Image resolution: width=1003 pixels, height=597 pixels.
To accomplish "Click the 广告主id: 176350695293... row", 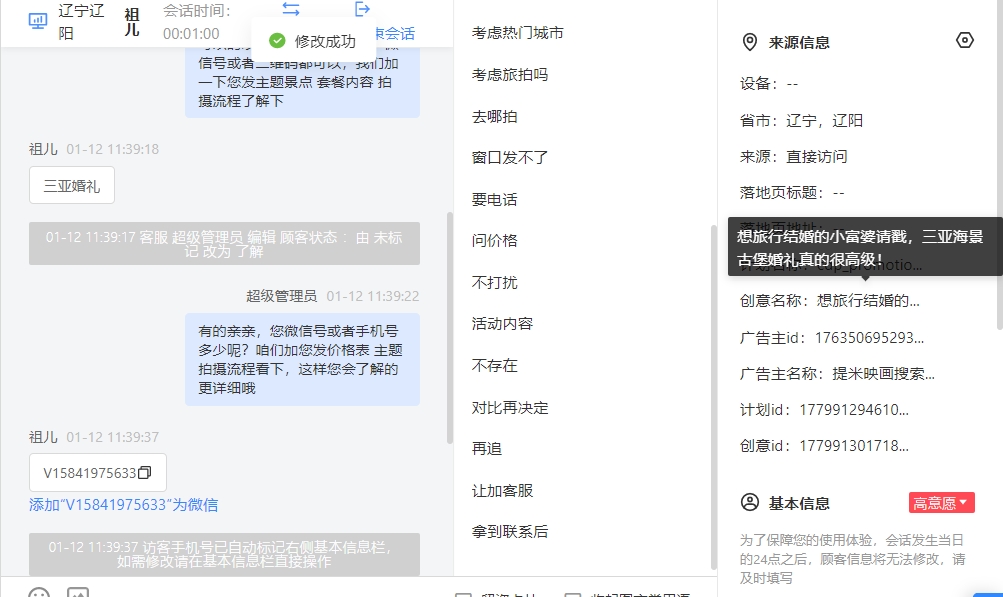I will point(832,338).
